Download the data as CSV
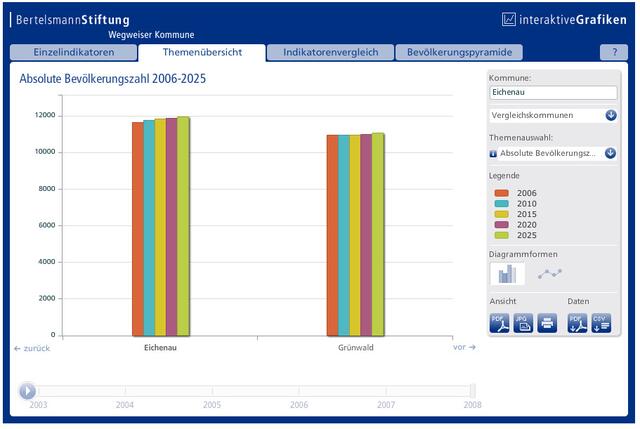Image resolution: width=640 pixels, height=429 pixels. click(601, 323)
